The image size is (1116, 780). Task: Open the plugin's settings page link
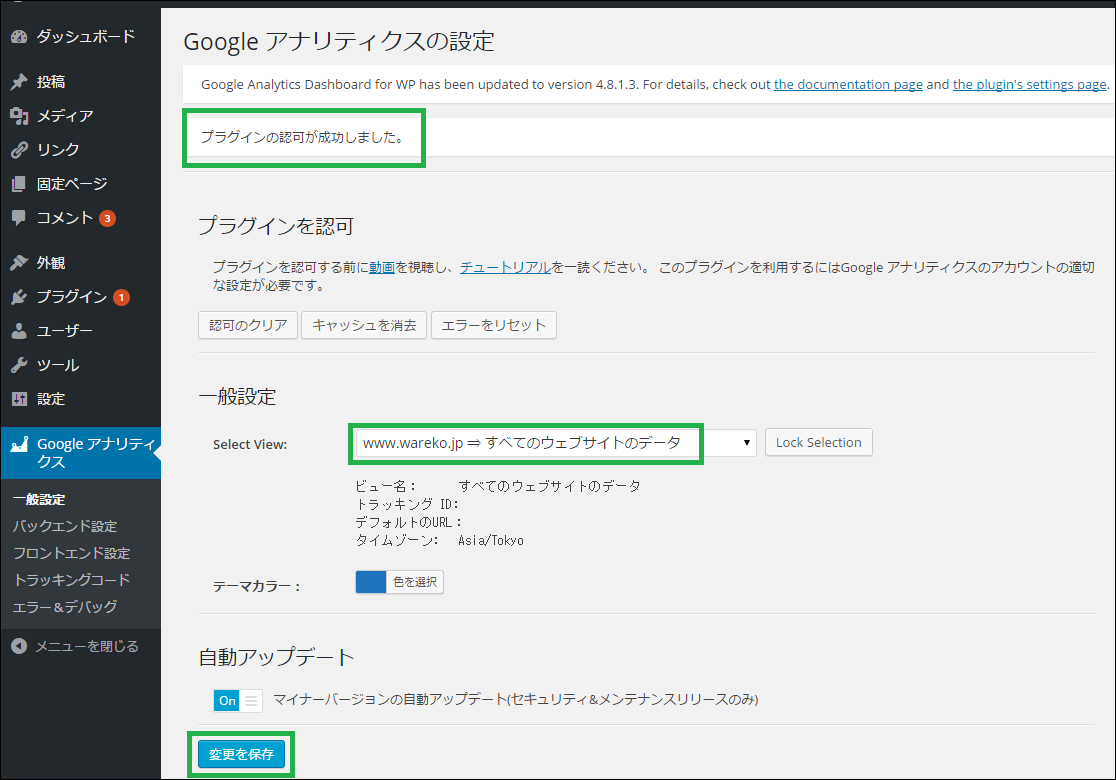[1029, 84]
